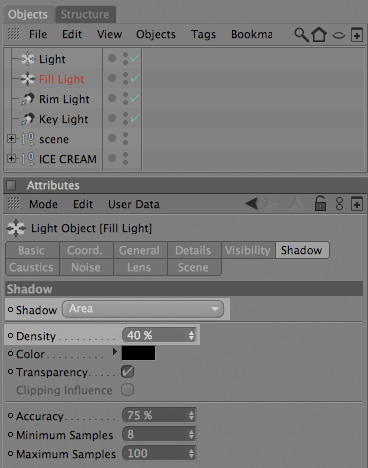368x468 pixels.
Task: Expand the scene object hierarchy
Action: (x=11, y=138)
